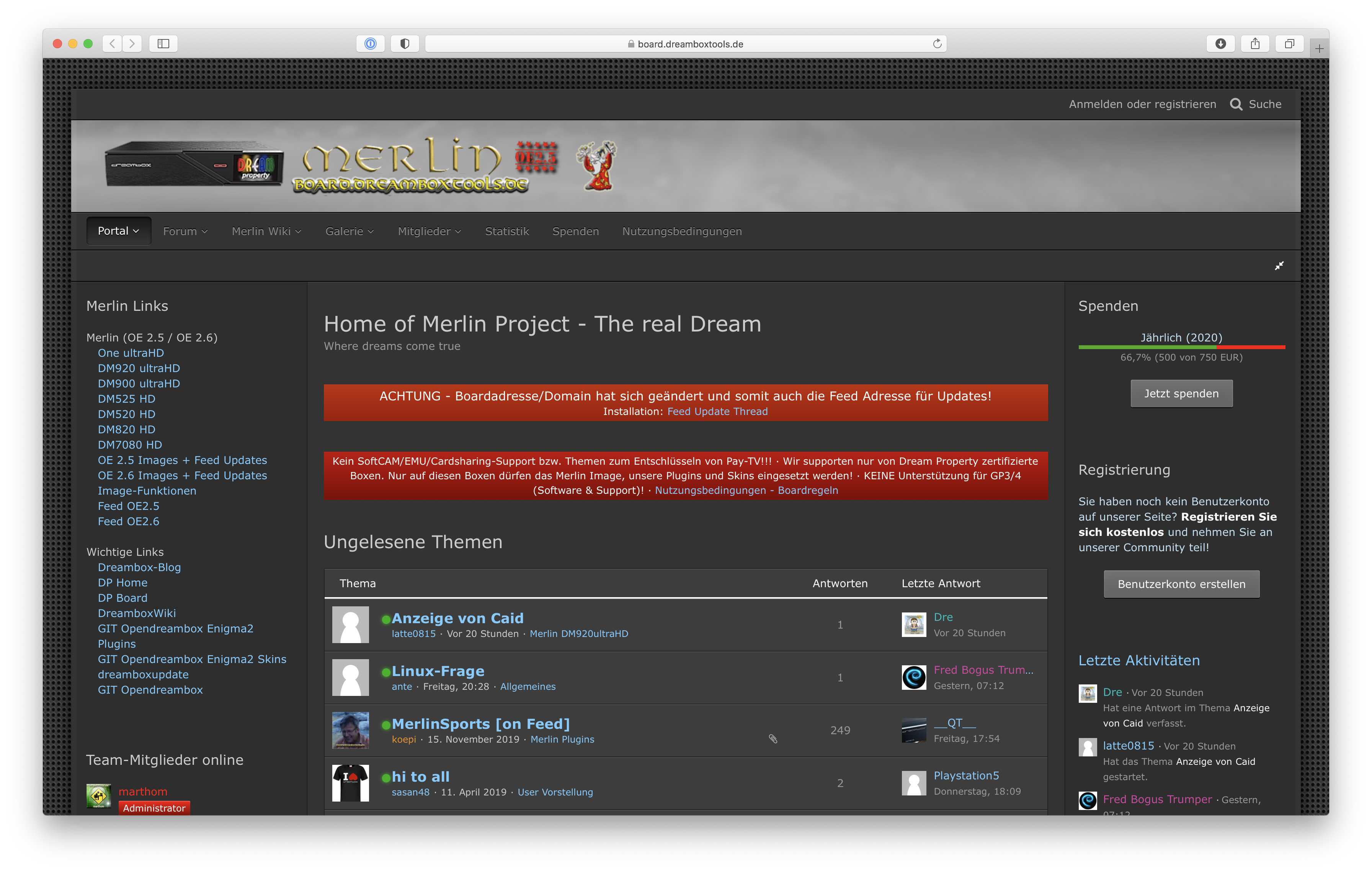Click the yearly donation progress bar

1181,347
